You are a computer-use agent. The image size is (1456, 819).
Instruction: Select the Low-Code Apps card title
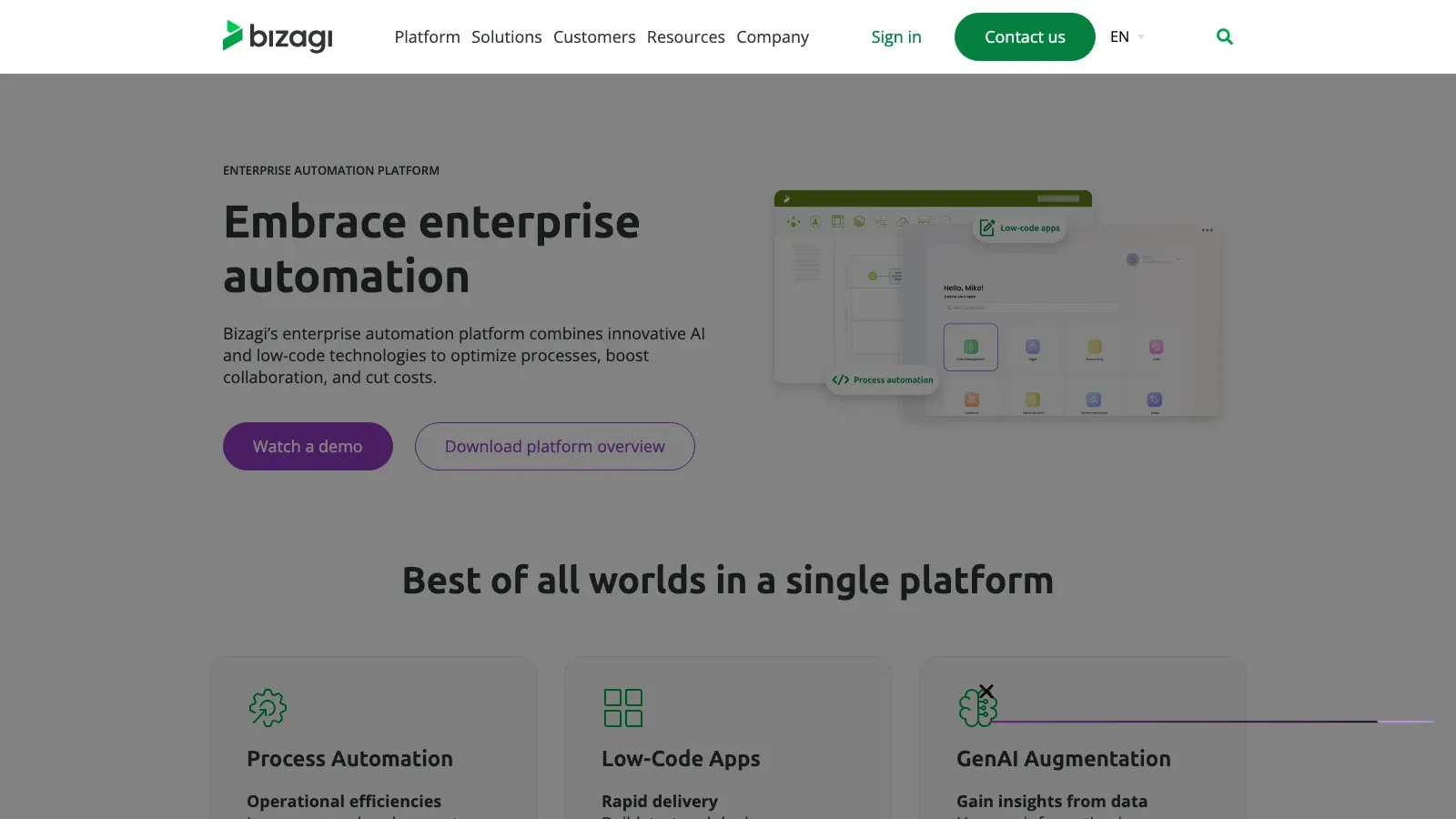click(681, 759)
